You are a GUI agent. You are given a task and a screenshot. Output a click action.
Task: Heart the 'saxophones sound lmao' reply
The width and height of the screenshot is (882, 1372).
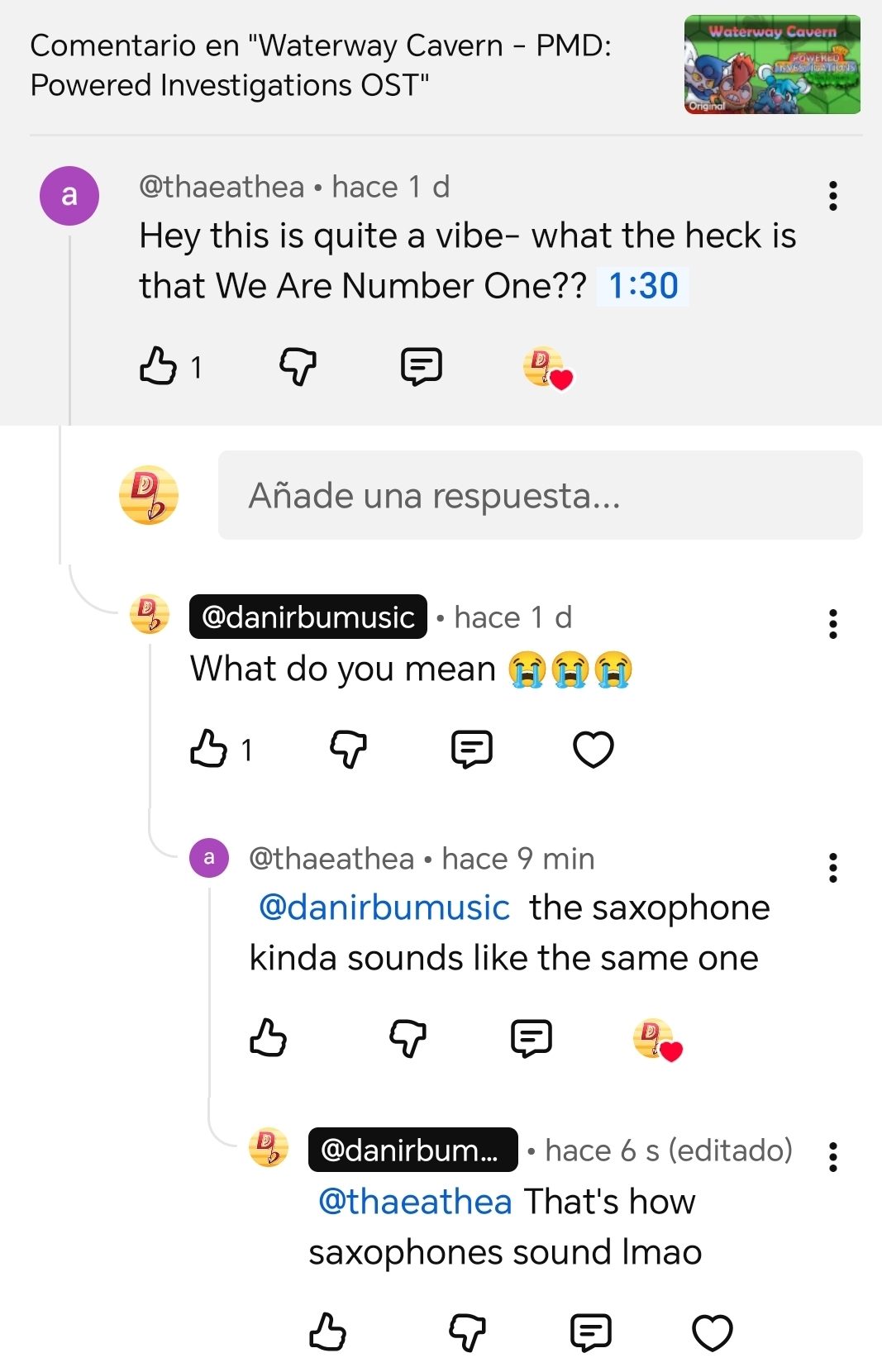[712, 1332]
